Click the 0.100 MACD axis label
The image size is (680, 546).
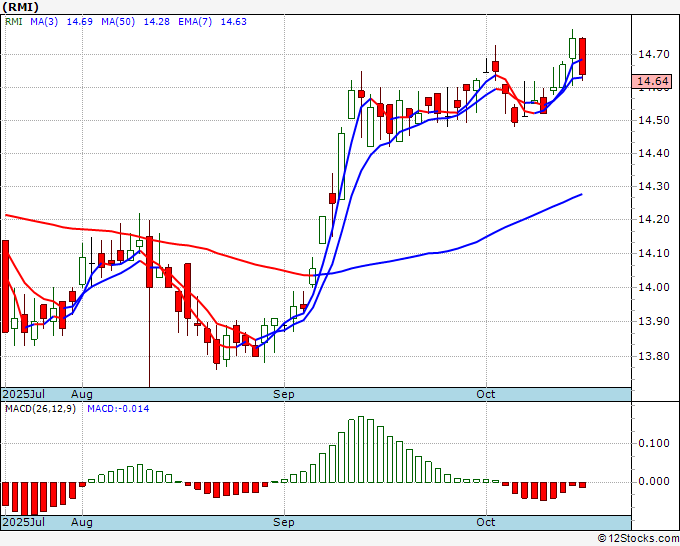pos(654,443)
